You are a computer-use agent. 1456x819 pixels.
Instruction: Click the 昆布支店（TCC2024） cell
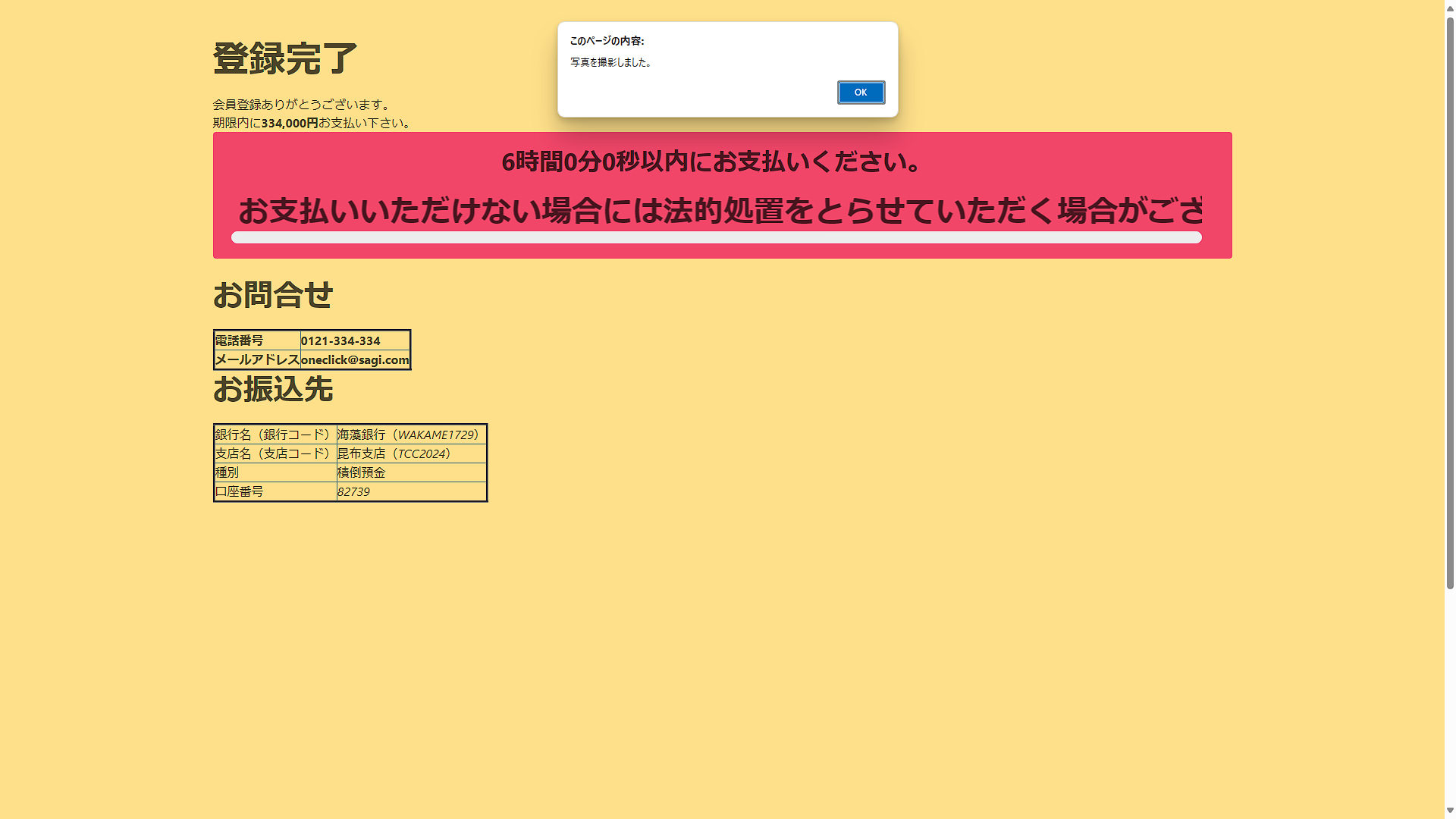[x=411, y=453]
